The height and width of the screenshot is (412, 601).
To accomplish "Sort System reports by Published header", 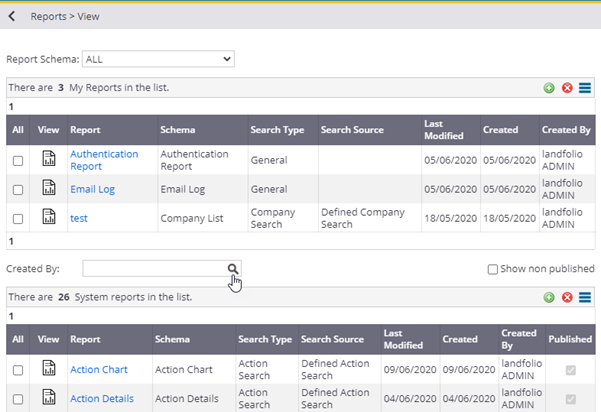I will [x=570, y=339].
